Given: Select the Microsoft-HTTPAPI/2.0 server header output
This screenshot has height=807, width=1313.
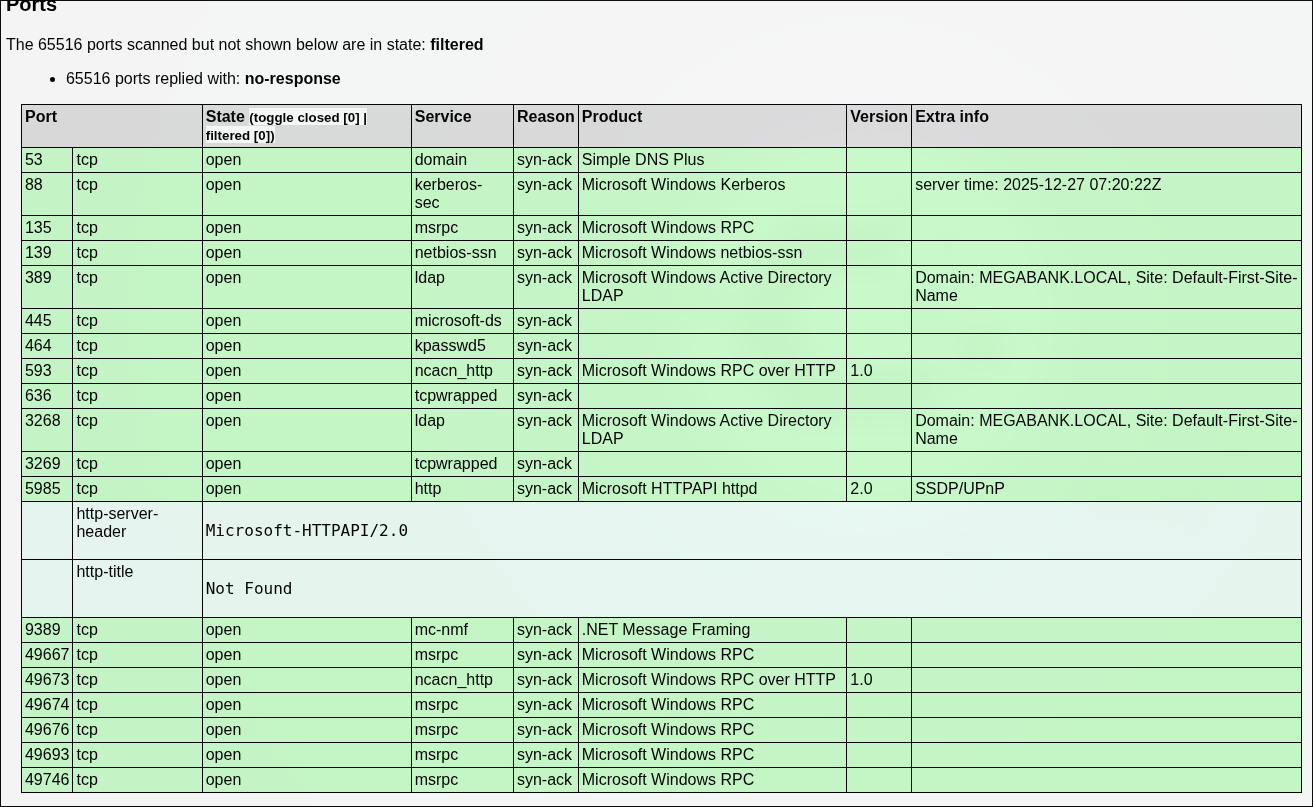Looking at the screenshot, I should [x=307, y=531].
